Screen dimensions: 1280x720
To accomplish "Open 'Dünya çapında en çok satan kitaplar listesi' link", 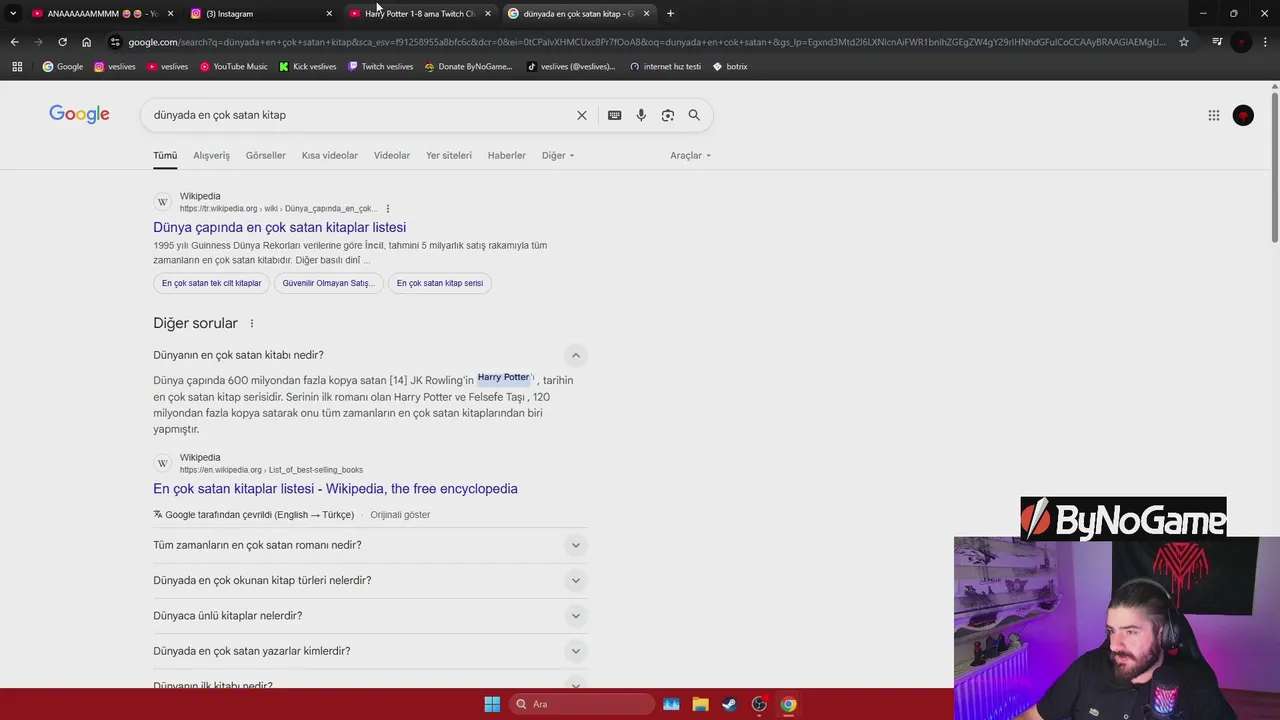I will pyautogui.click(x=279, y=228).
